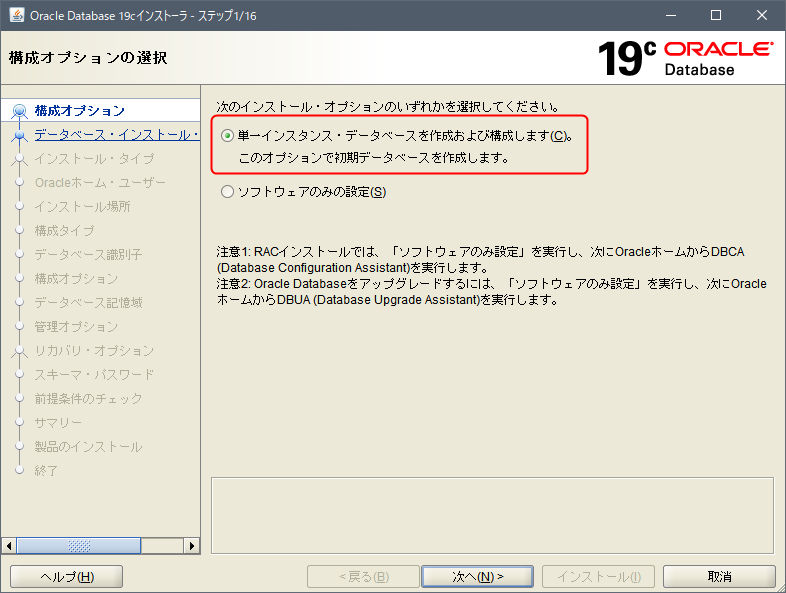
Task: Select single-instance database create and configure option
Action: tap(227, 136)
